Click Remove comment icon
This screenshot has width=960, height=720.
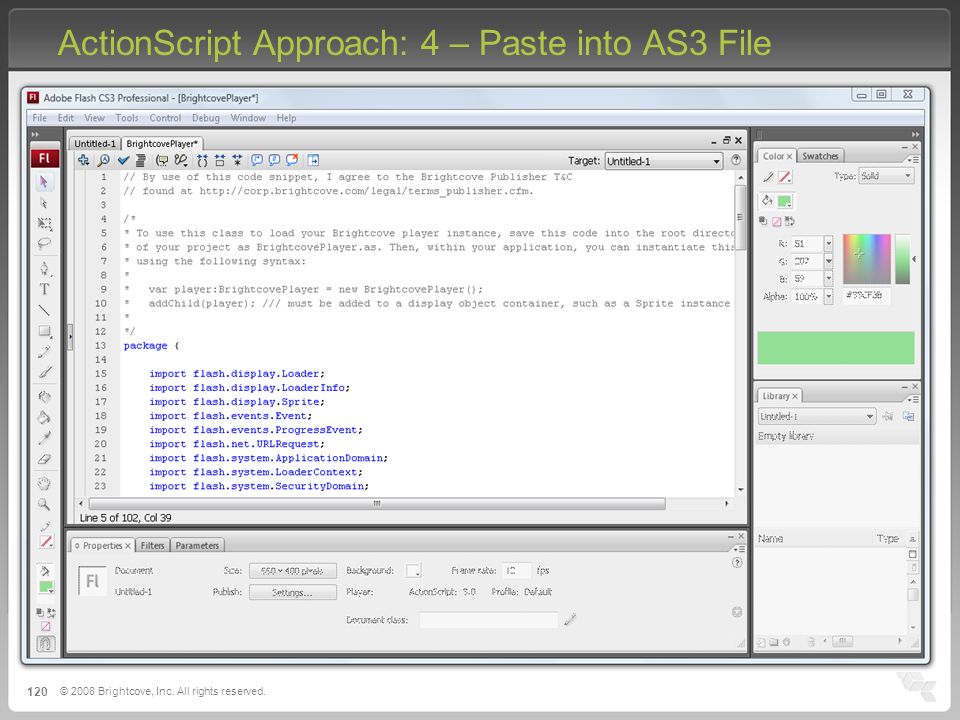click(x=292, y=160)
